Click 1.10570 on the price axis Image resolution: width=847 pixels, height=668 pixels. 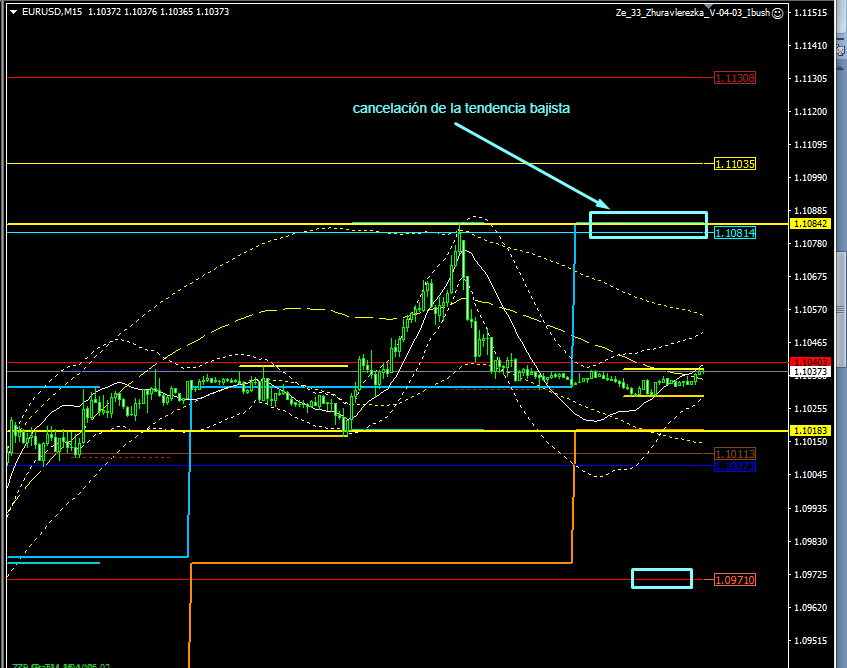[x=810, y=310]
